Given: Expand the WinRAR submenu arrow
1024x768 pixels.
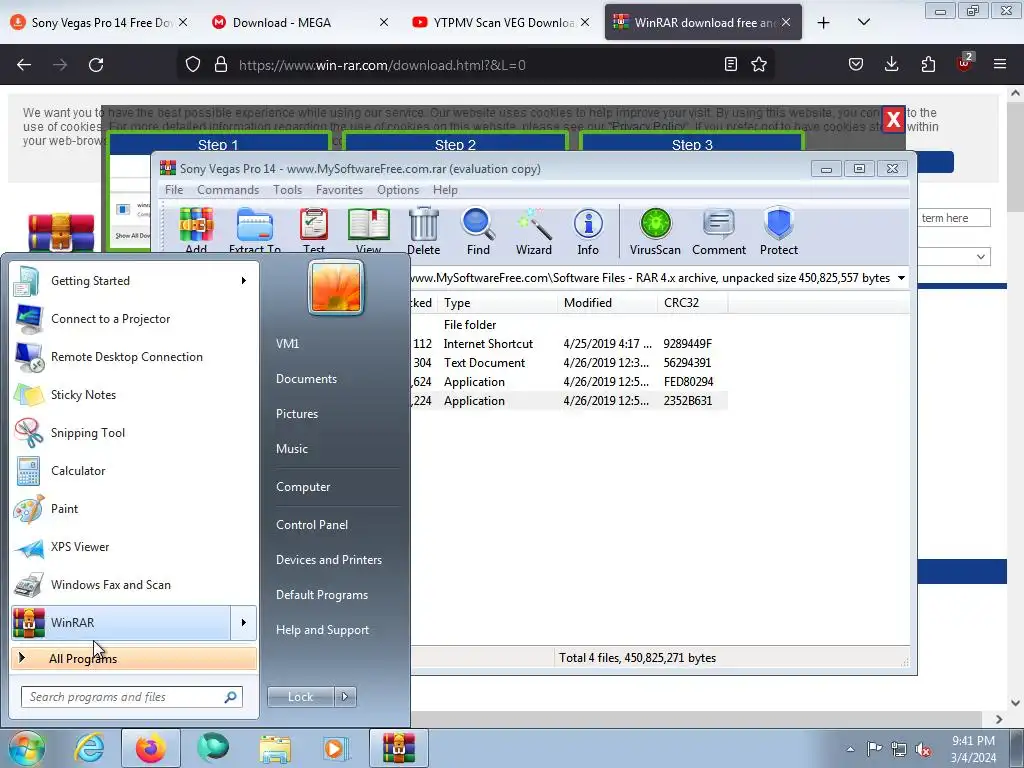Looking at the screenshot, I should pos(244,623).
